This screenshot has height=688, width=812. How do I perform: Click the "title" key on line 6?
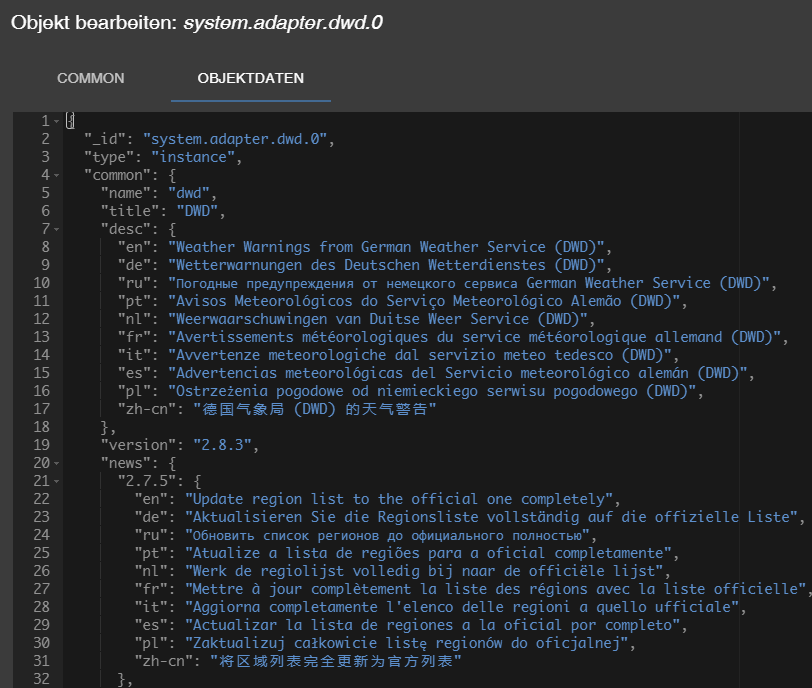[x=130, y=211]
